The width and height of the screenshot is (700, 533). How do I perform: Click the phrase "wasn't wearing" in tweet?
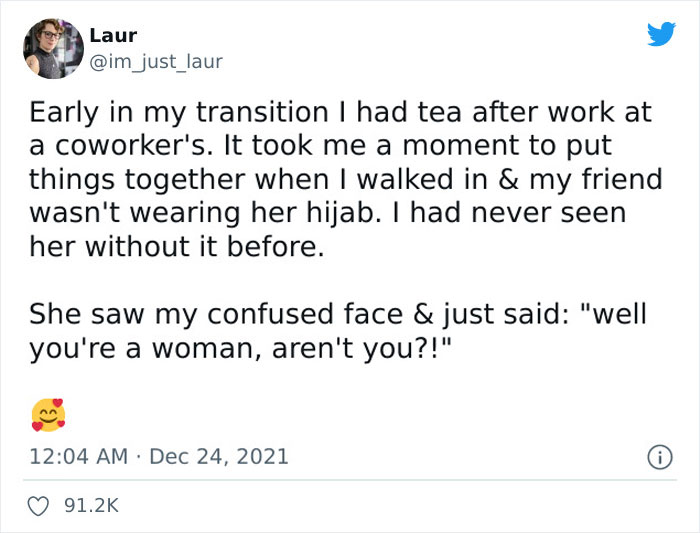[x=135, y=214]
